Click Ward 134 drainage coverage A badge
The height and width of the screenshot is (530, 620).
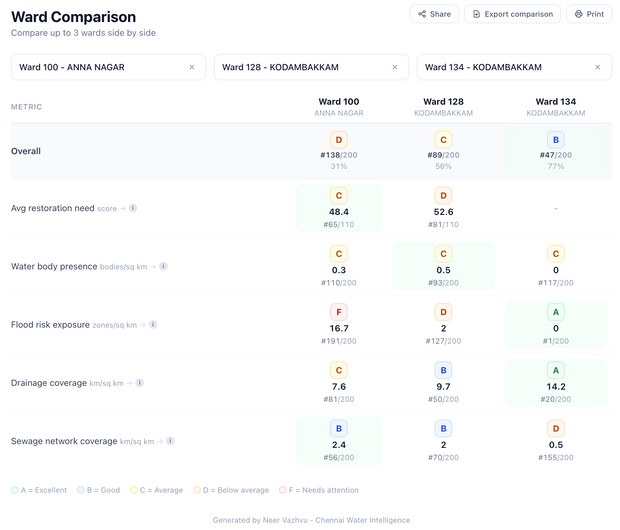[x=556, y=370]
